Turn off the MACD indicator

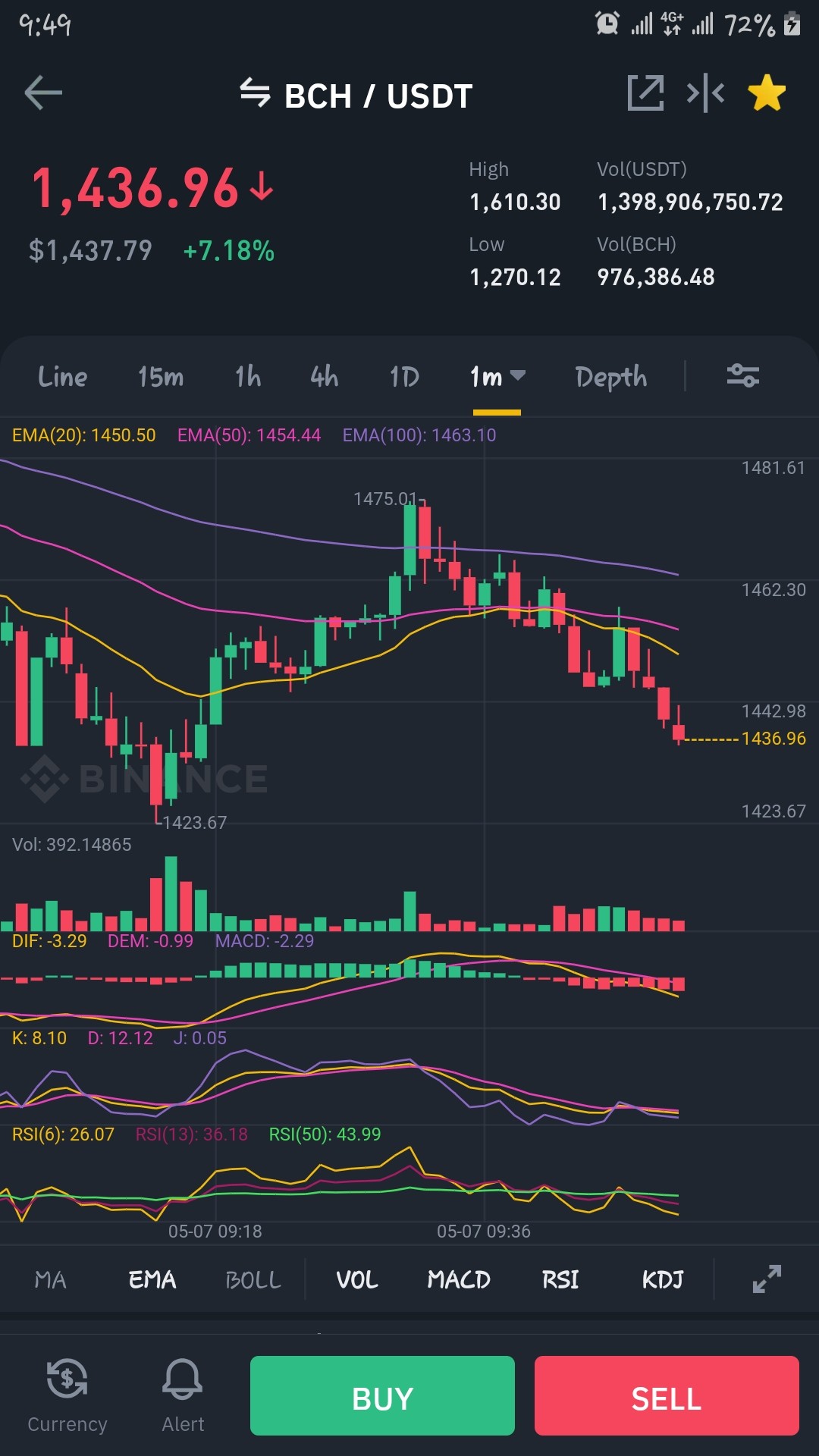tap(459, 1279)
